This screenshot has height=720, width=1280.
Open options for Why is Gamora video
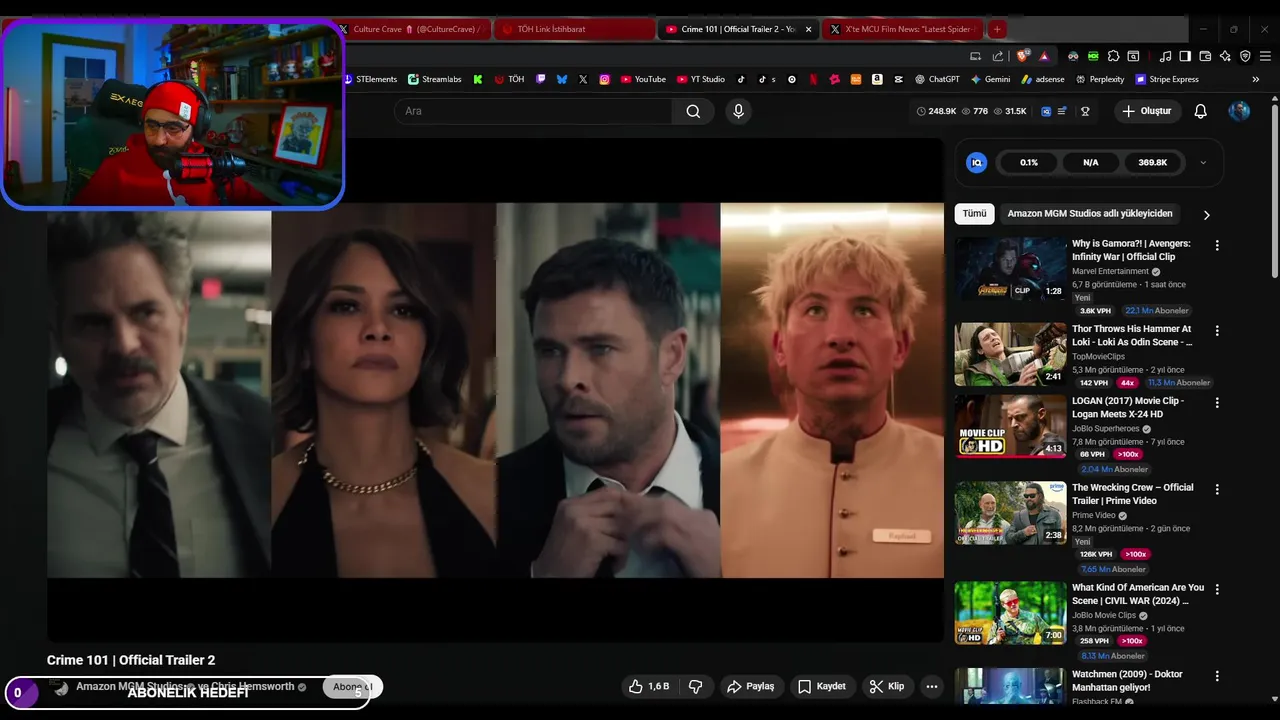tap(1217, 245)
